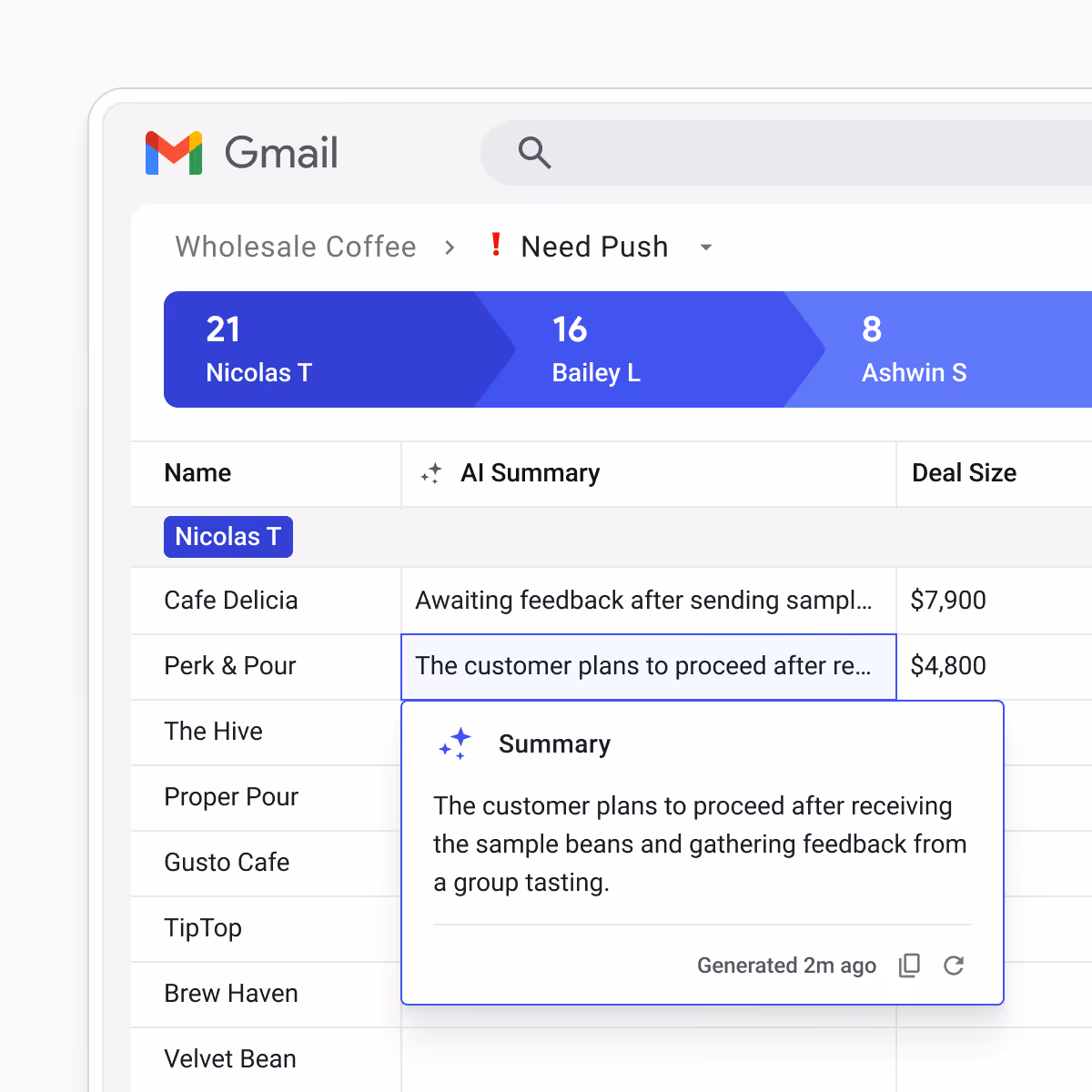The height and width of the screenshot is (1092, 1092).
Task: Select the Perk & Pour AI summary cell
Action: [647, 666]
